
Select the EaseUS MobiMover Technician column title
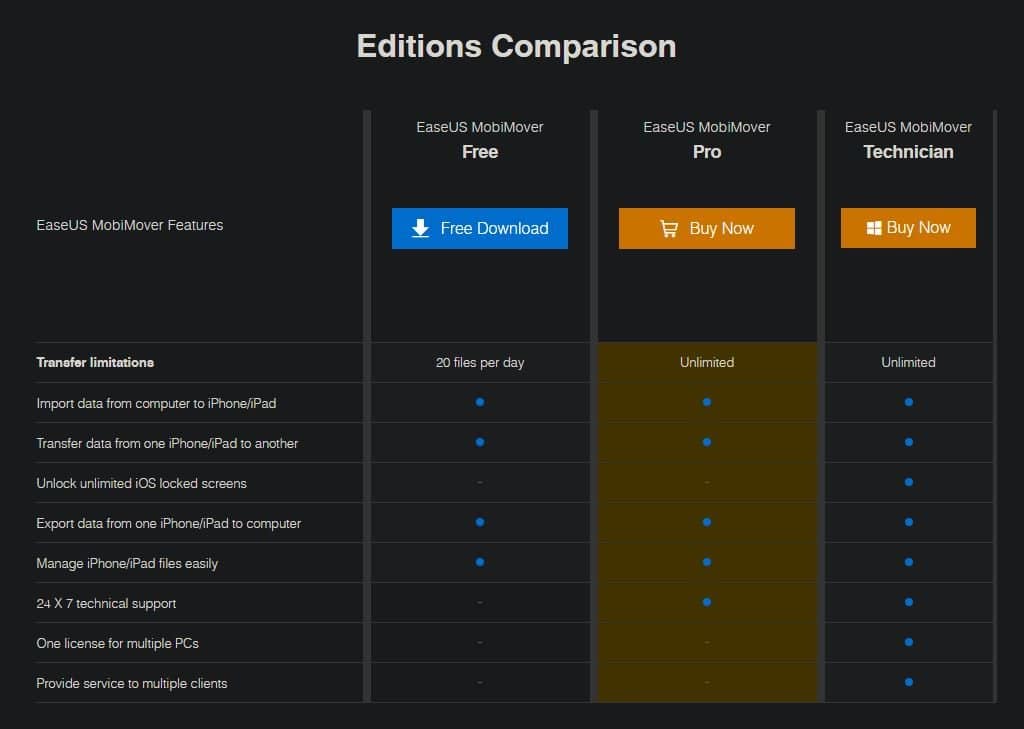[x=908, y=140]
